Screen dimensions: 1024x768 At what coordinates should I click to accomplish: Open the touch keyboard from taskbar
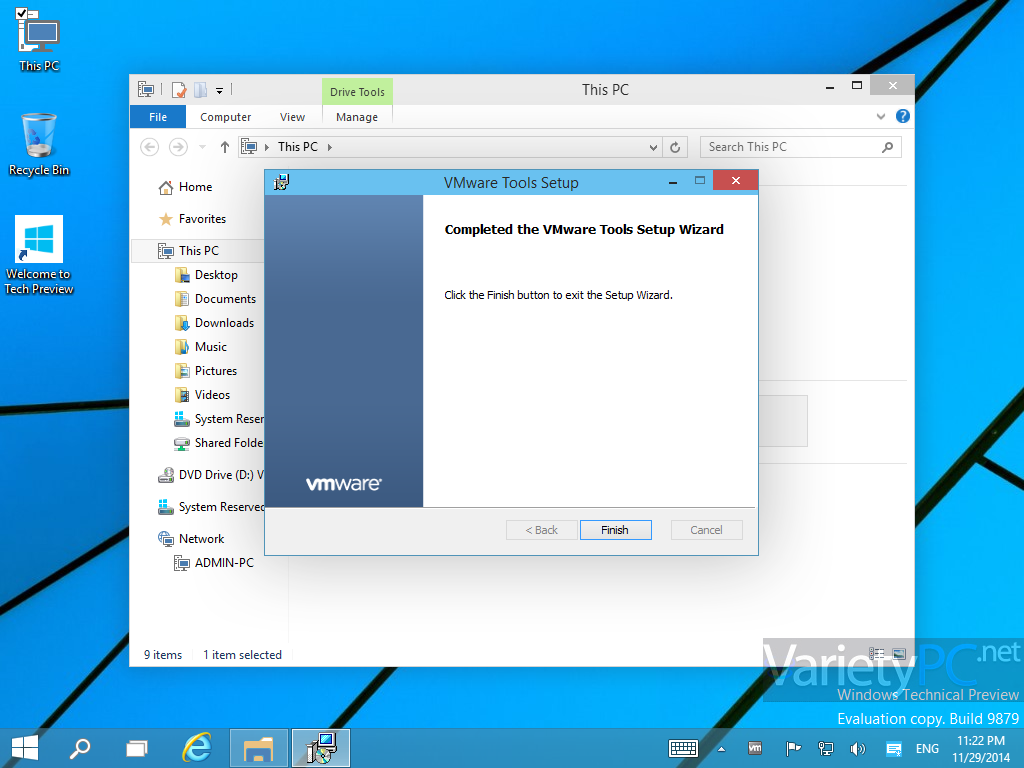point(683,748)
